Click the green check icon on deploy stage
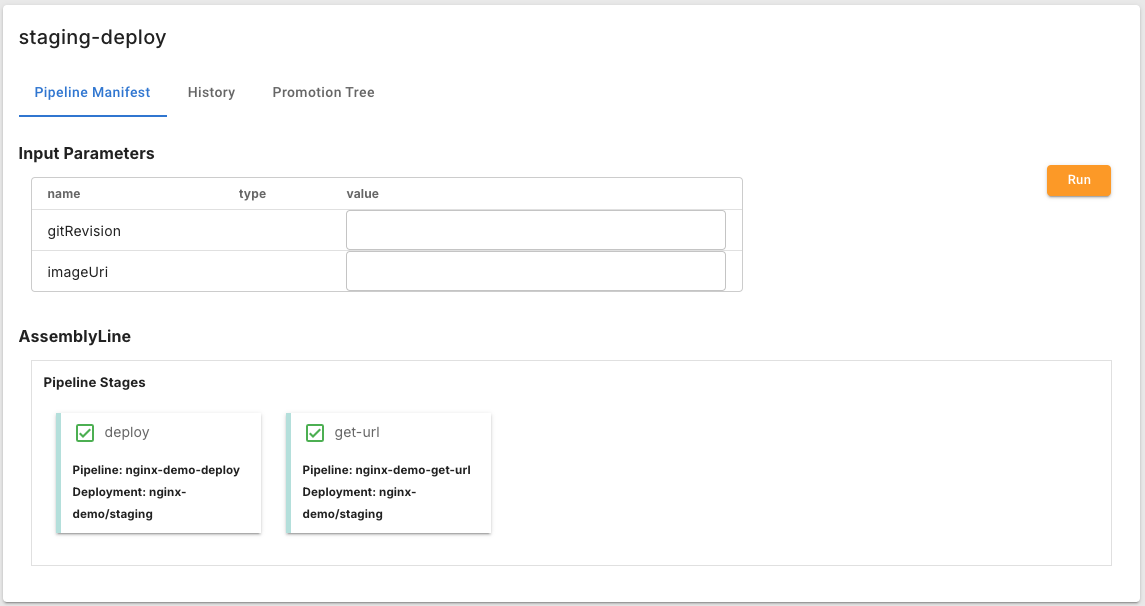This screenshot has height=606, width=1145. 85,433
